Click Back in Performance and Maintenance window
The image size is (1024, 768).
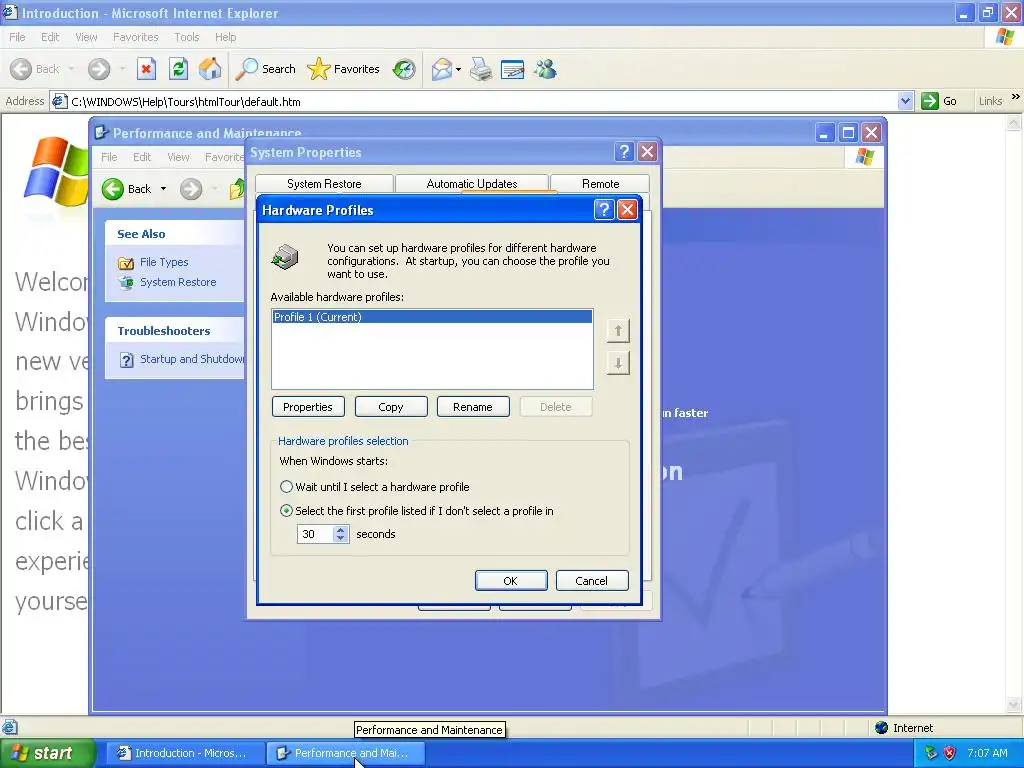127,189
